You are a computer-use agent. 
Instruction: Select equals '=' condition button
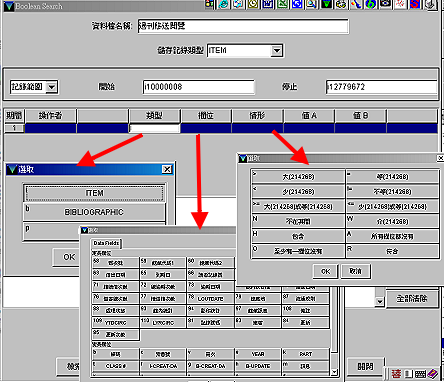tap(392, 177)
